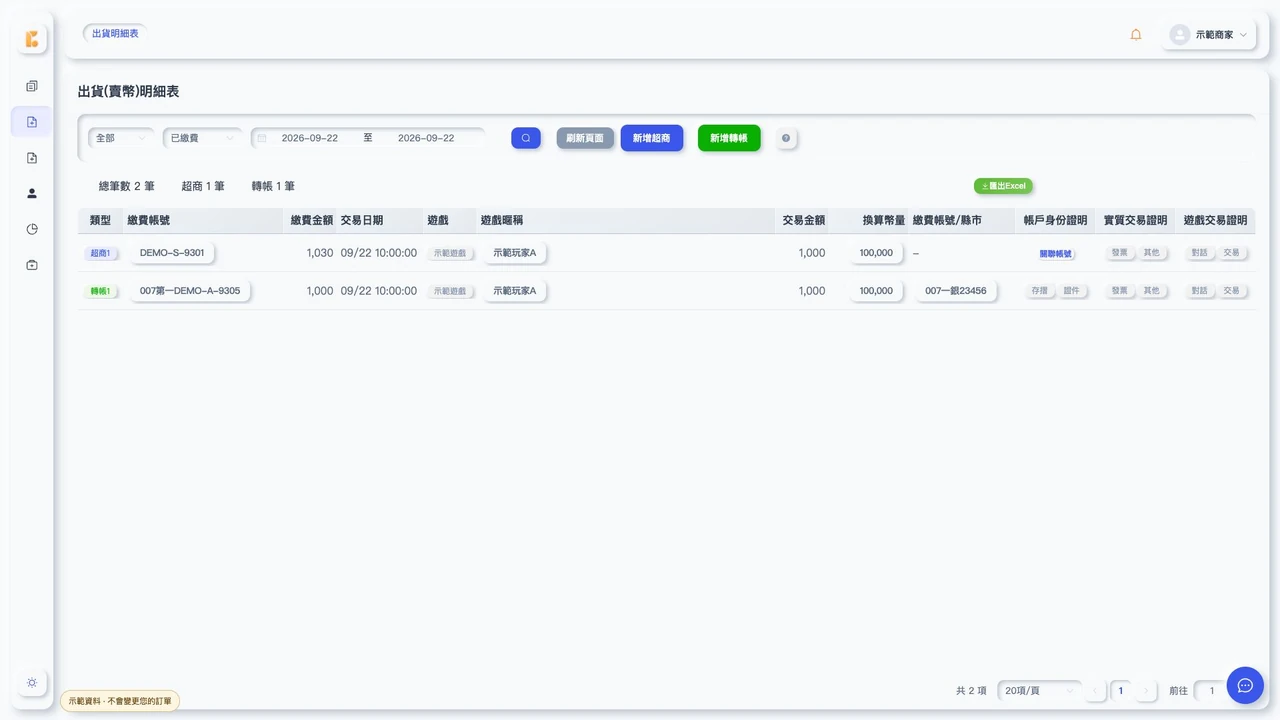1280x720 pixels.
Task: Click the 新增超商 button
Action: pos(652,138)
